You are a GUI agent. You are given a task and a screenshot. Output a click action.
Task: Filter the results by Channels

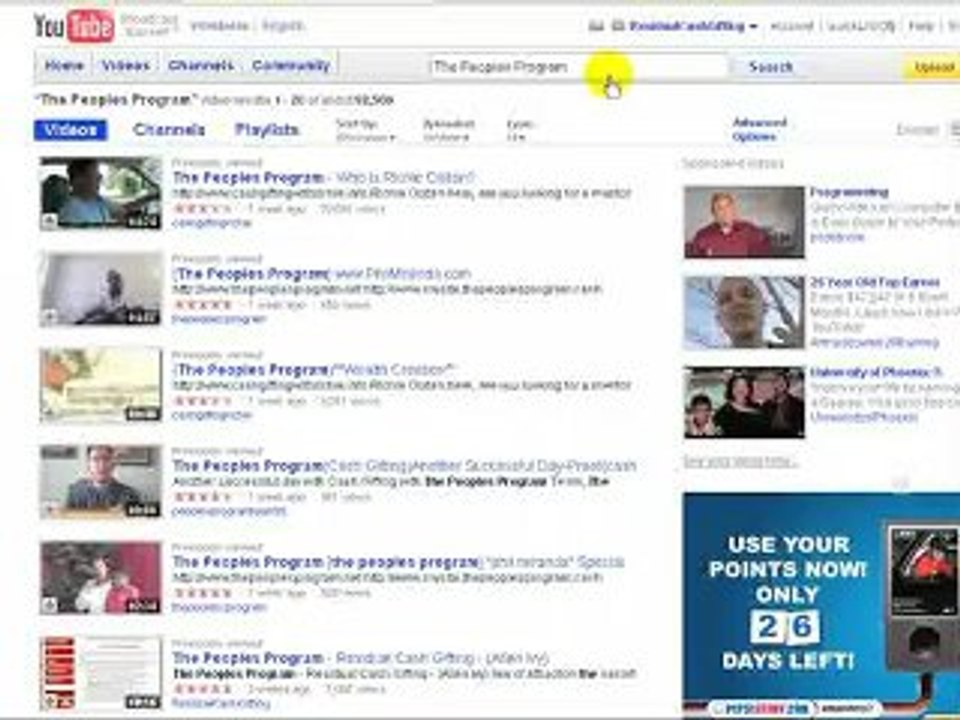[169, 130]
